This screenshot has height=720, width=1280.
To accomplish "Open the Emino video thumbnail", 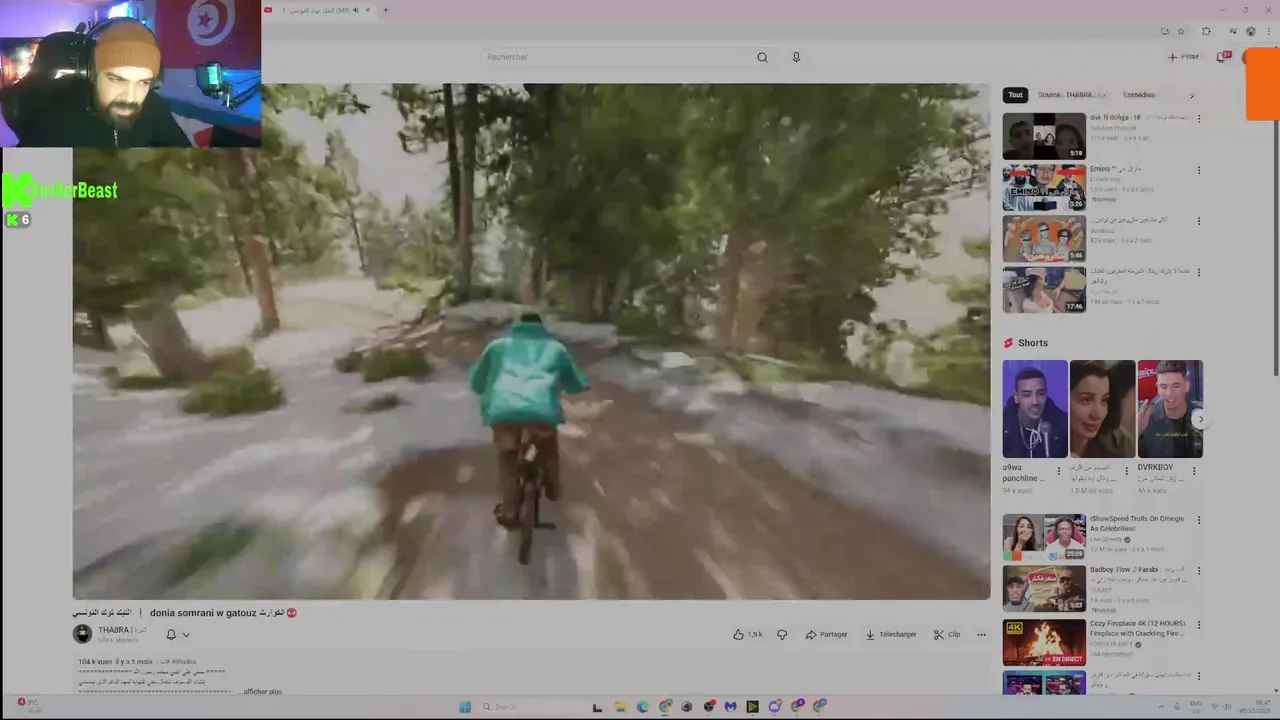I will [x=1044, y=187].
